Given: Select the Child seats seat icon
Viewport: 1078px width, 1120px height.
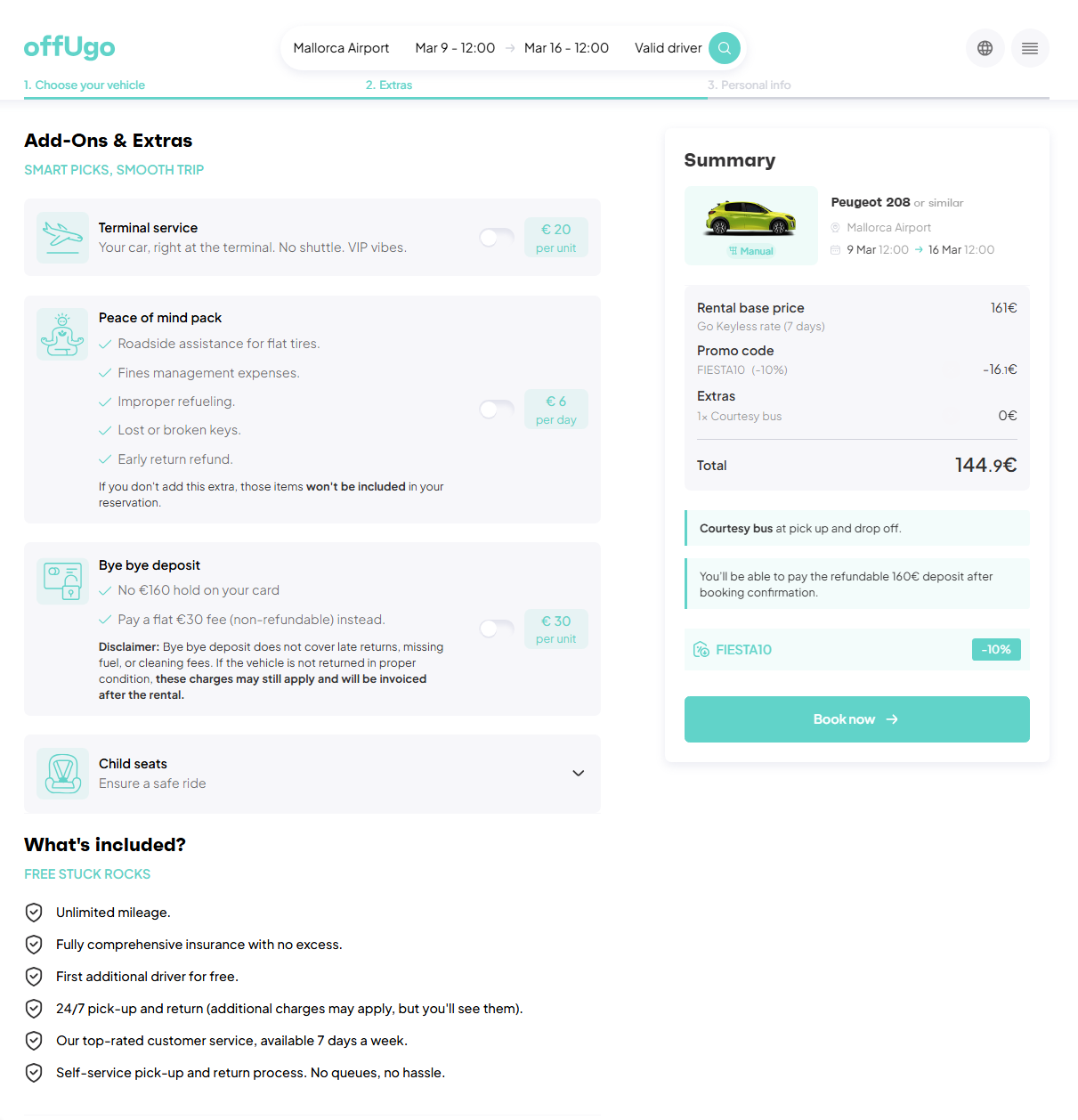Looking at the screenshot, I should 62,774.
